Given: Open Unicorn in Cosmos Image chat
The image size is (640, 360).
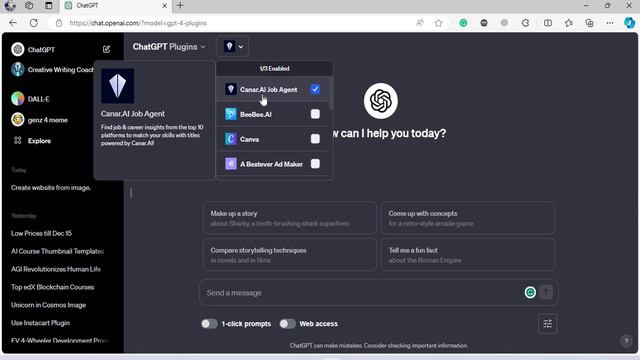Looking at the screenshot, I should pyautogui.click(x=49, y=305).
